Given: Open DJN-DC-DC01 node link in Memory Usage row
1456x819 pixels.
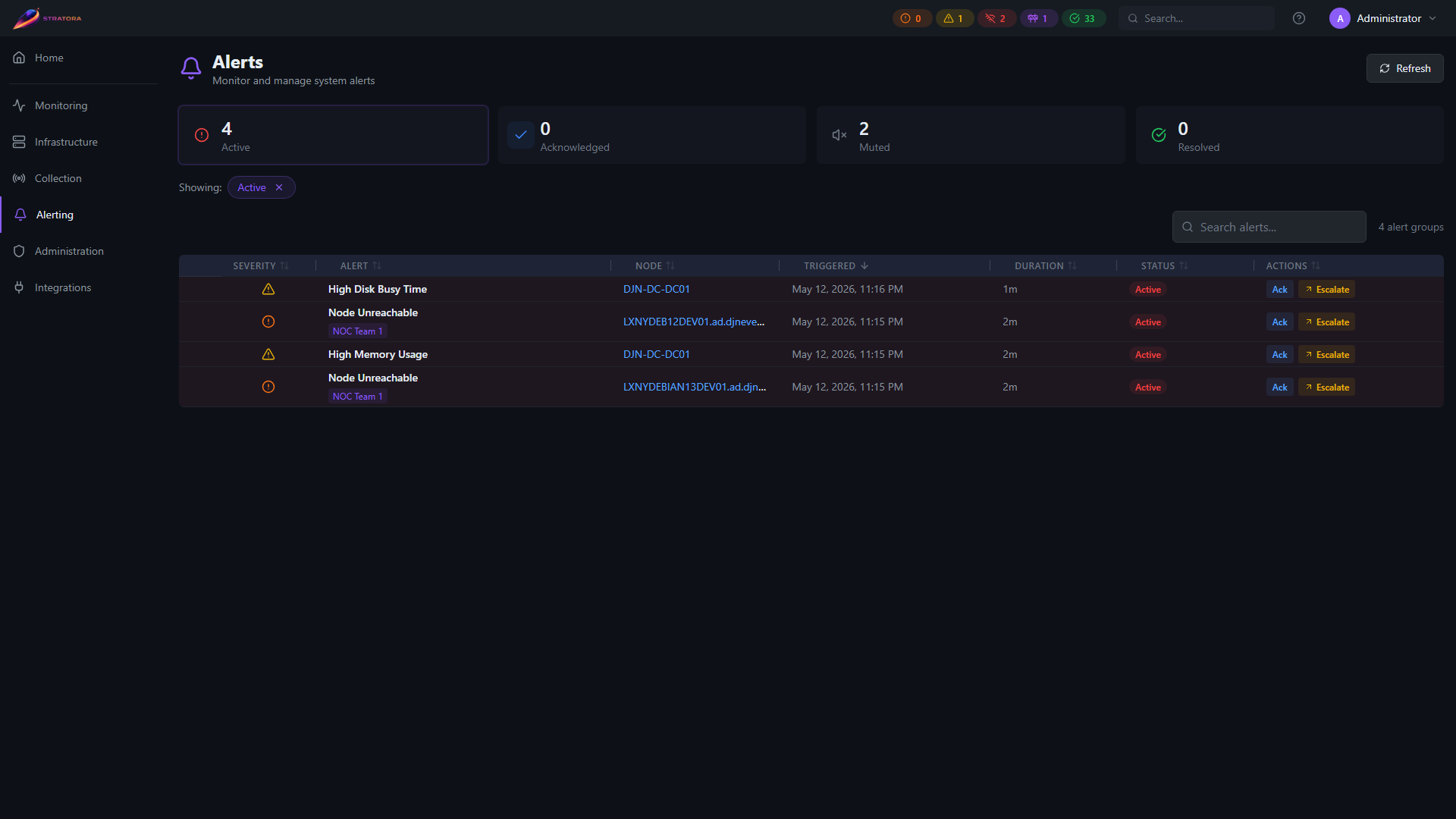Looking at the screenshot, I should click(657, 354).
